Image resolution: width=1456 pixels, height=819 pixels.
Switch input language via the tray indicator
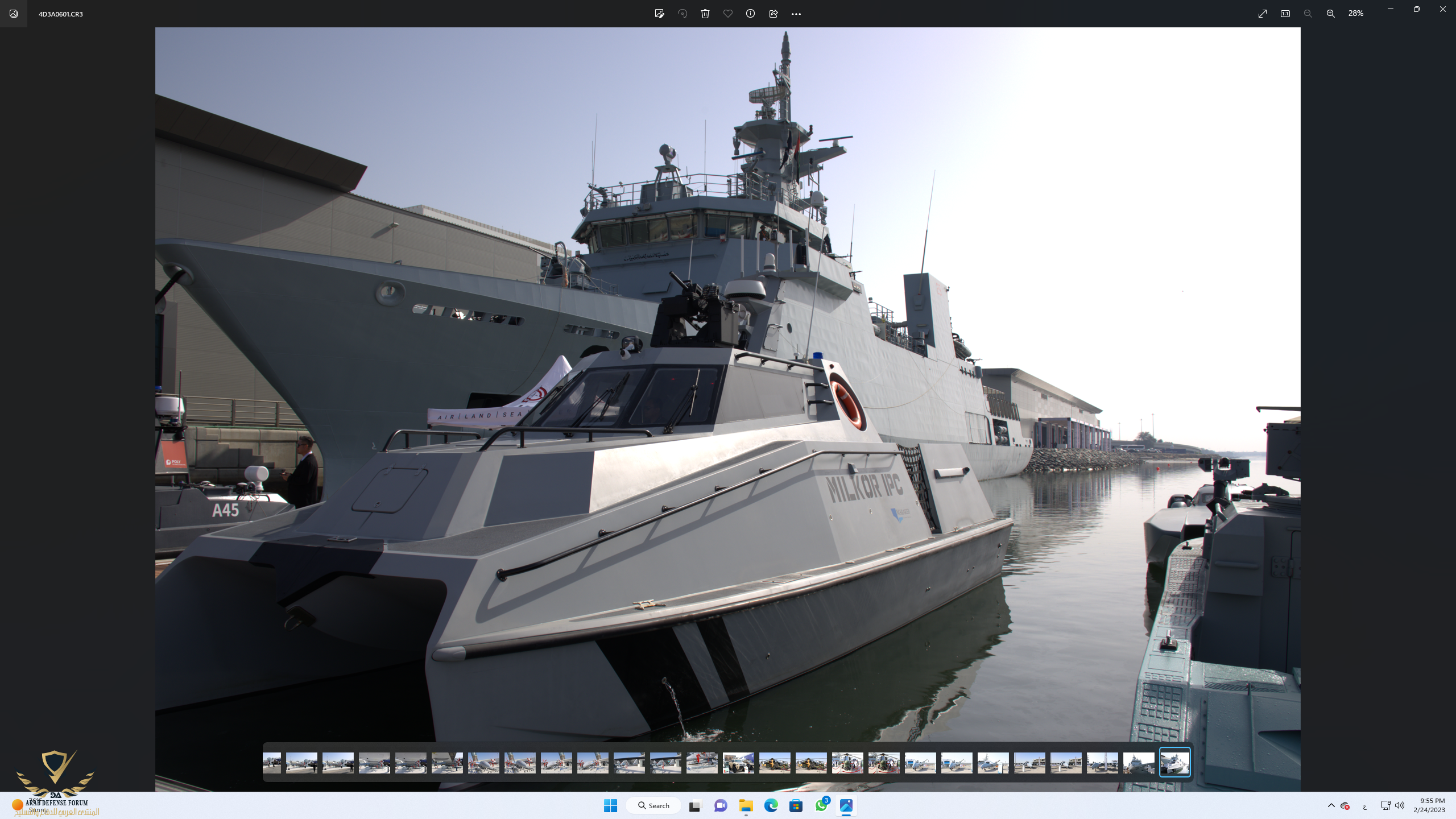(x=1365, y=806)
